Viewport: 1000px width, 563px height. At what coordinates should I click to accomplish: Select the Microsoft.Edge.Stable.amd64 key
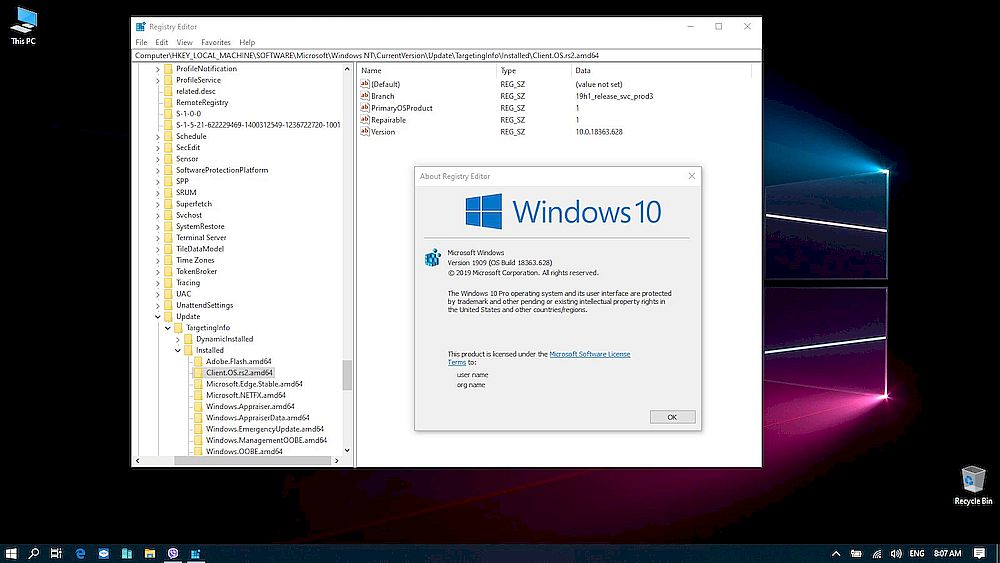pos(254,384)
